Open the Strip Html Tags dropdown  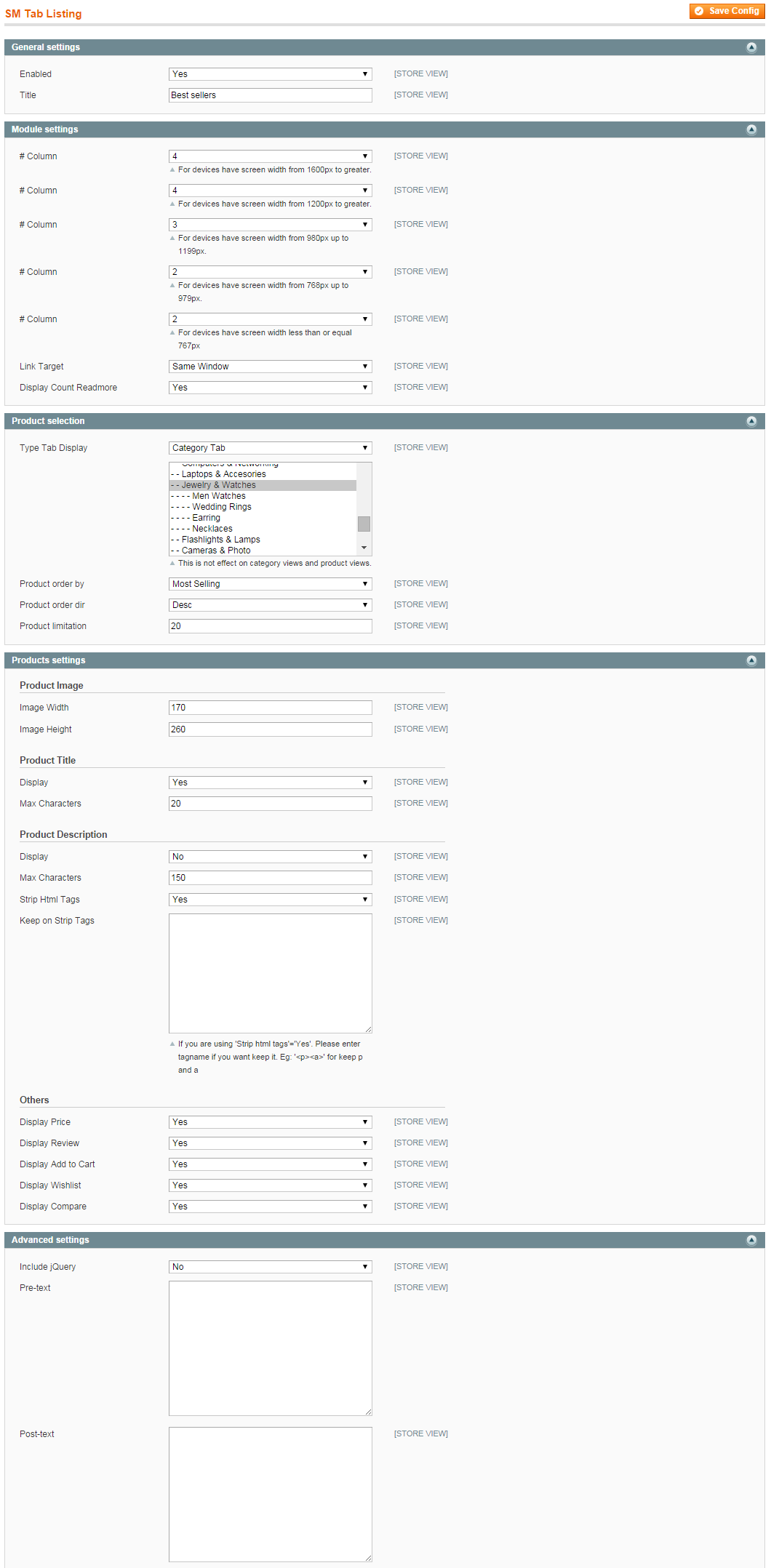271,900
